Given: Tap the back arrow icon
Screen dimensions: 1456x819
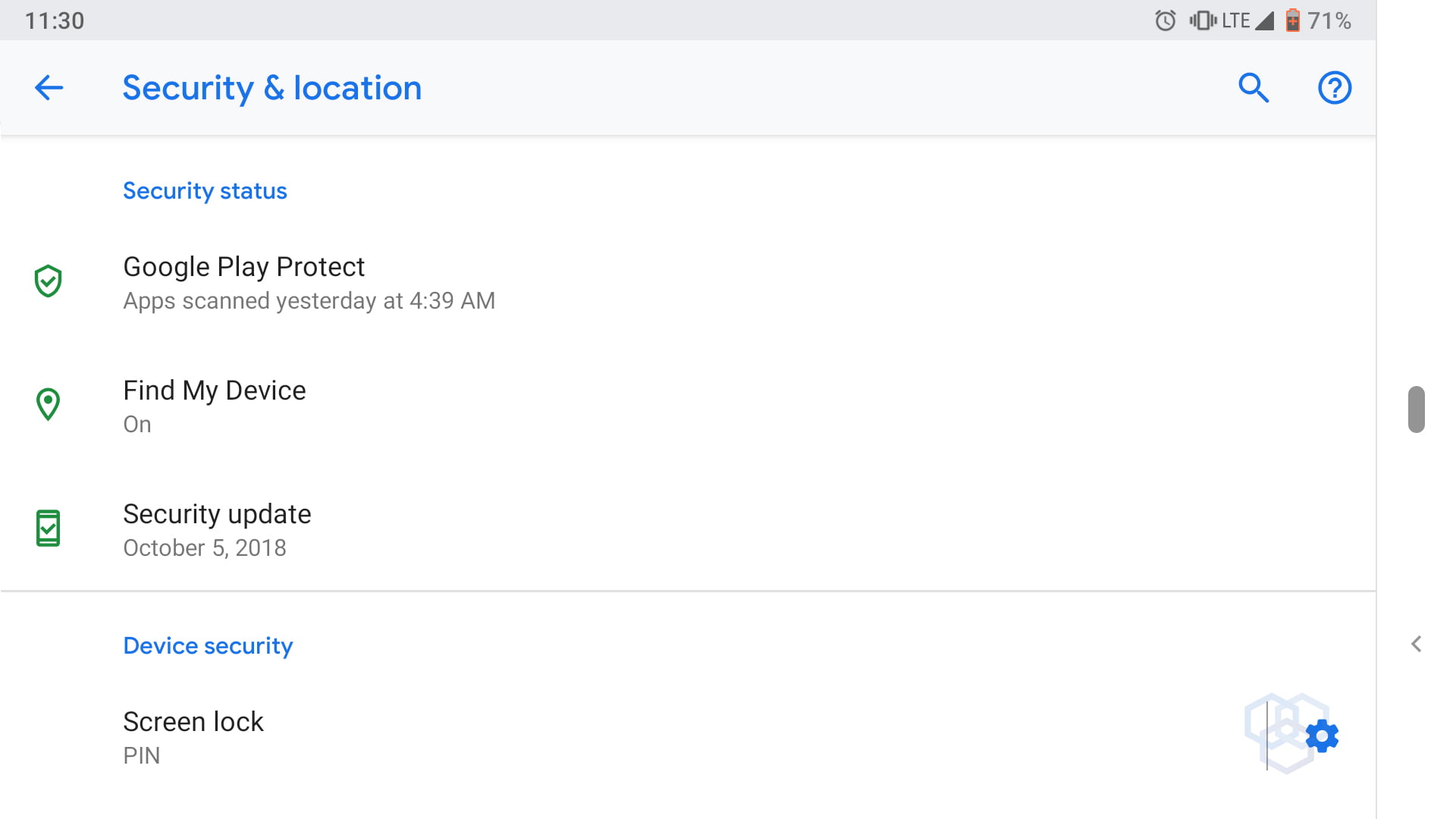Looking at the screenshot, I should click(49, 88).
